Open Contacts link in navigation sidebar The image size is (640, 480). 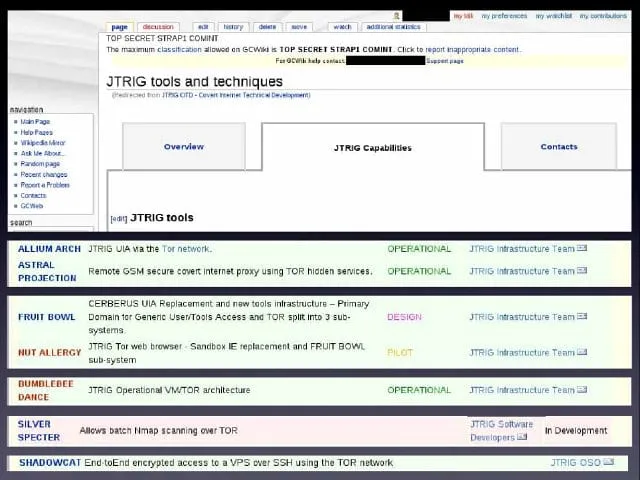(x=33, y=196)
